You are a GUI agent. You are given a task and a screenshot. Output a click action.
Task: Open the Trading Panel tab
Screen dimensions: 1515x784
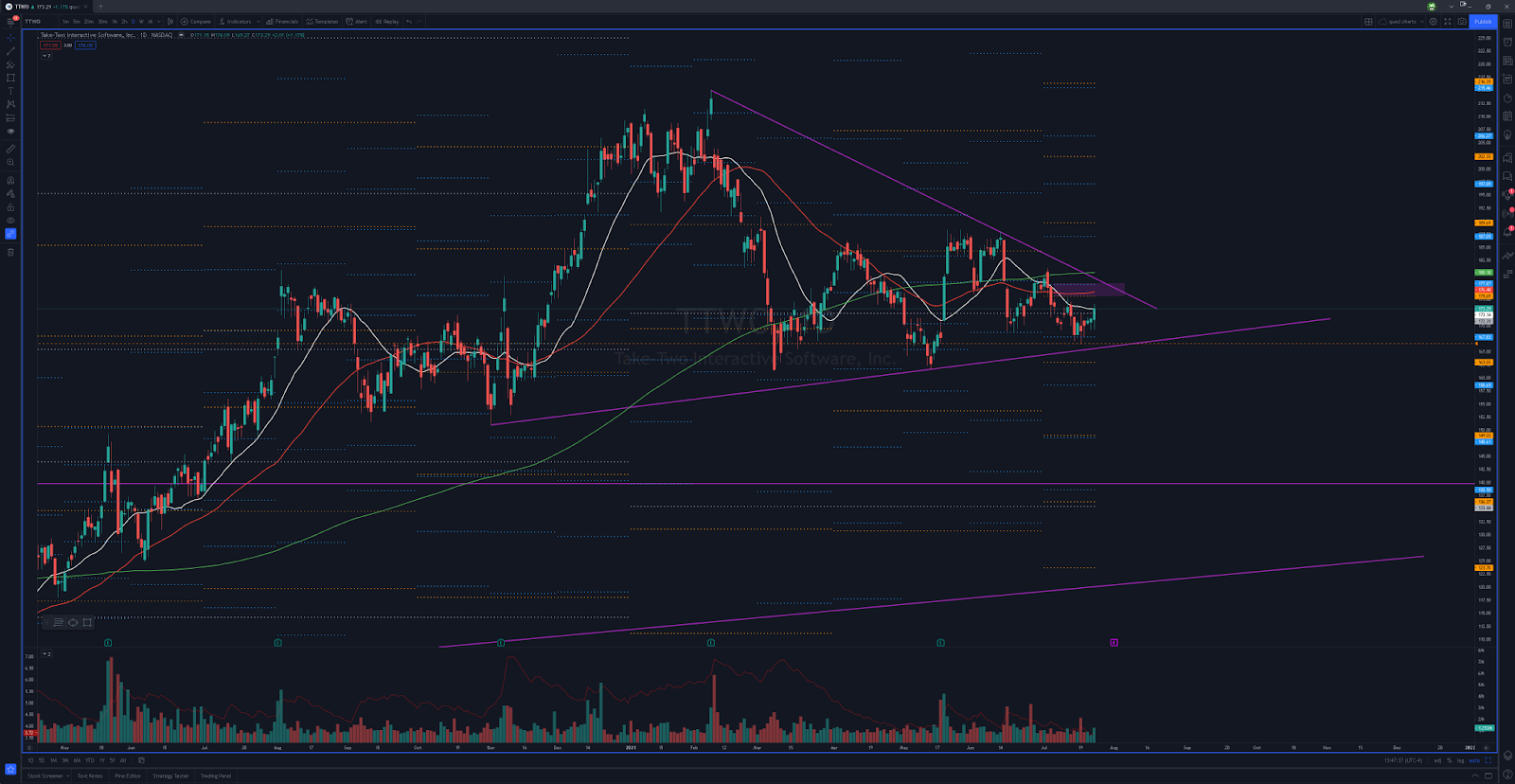point(215,775)
